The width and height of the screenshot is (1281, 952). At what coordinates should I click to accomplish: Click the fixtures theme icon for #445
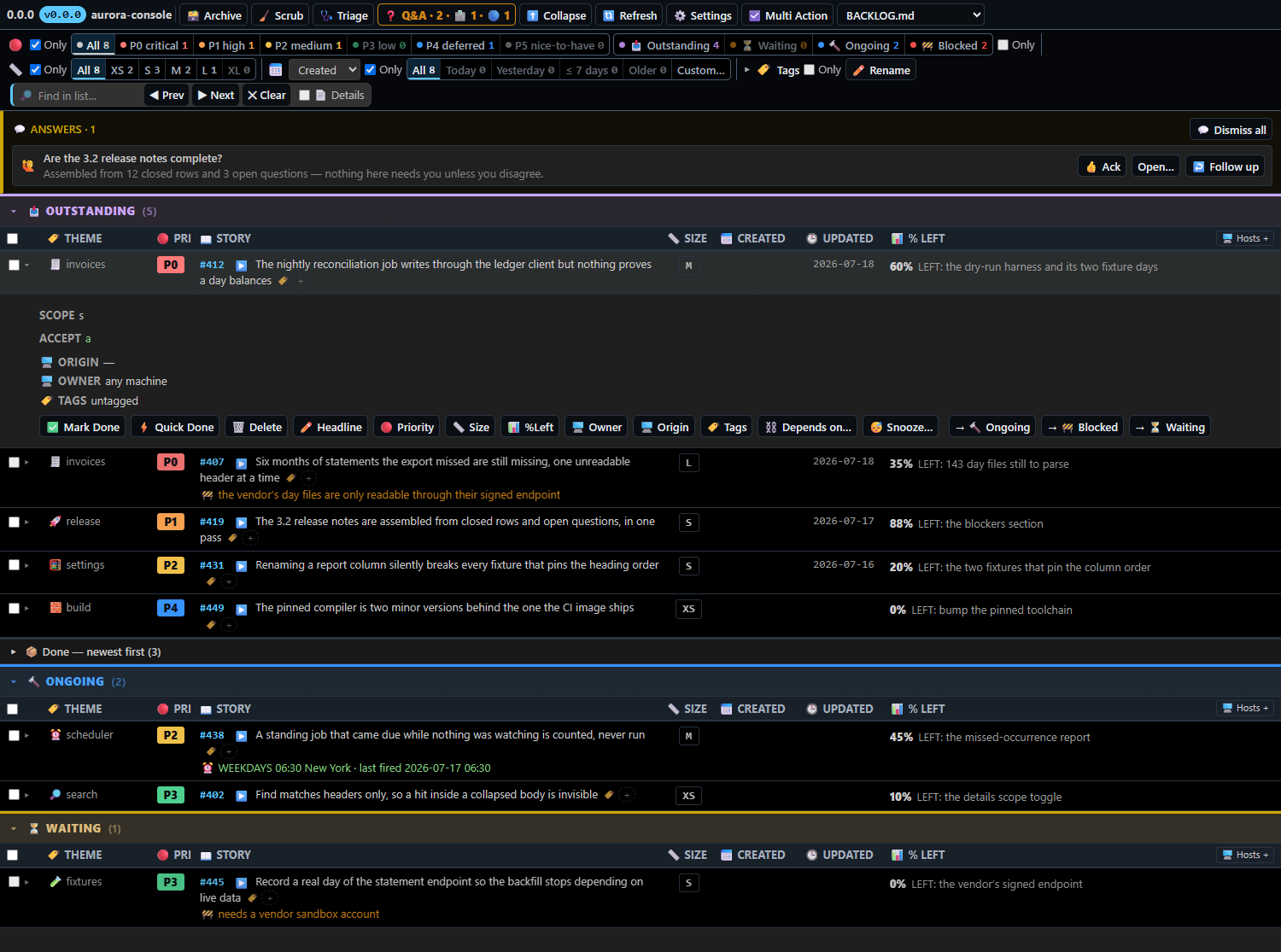(56, 882)
